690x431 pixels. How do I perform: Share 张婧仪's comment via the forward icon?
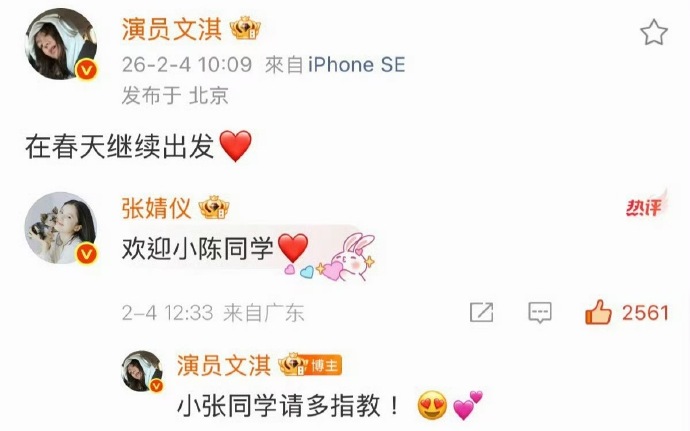[x=481, y=312]
